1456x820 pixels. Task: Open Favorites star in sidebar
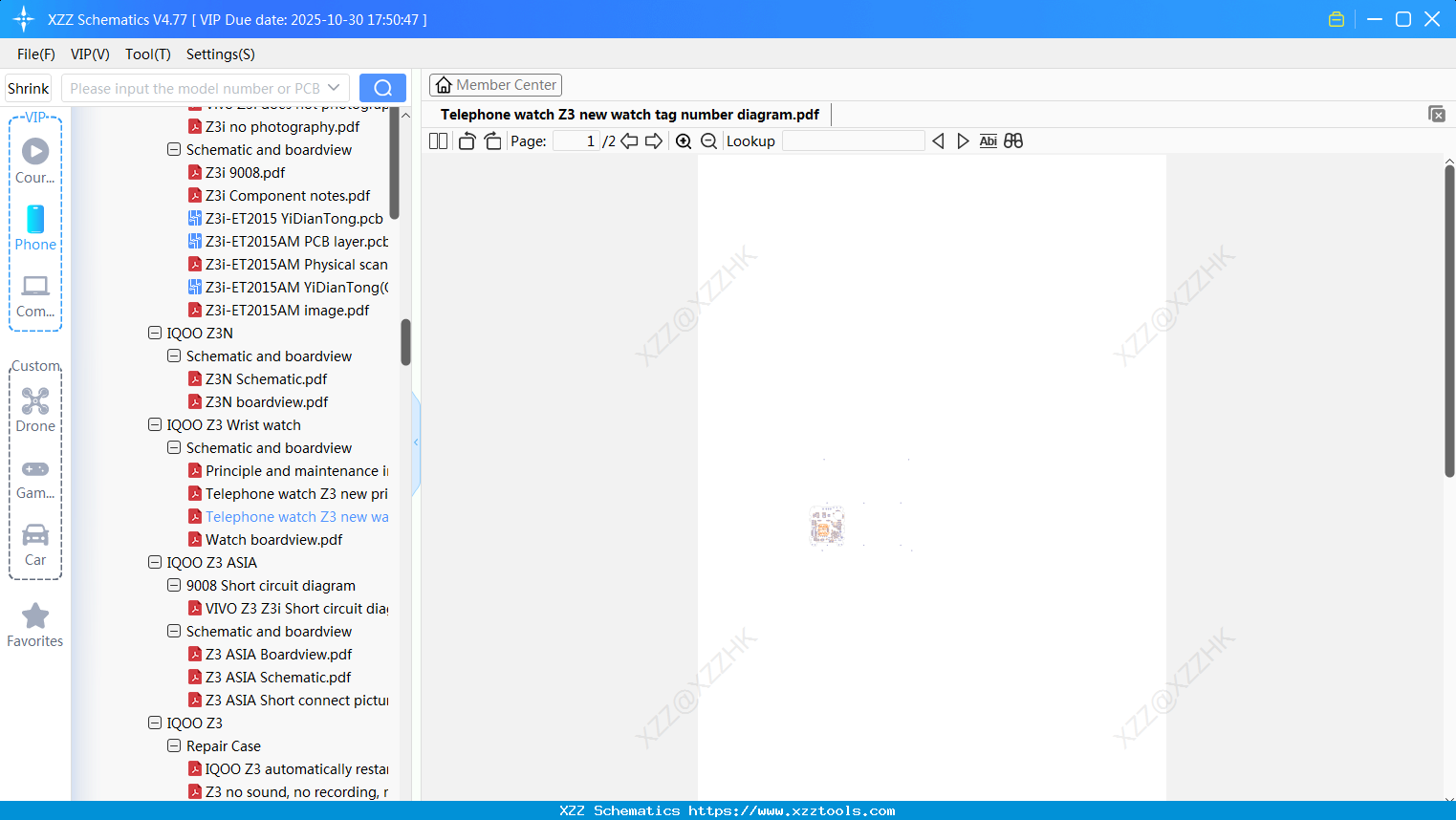(x=35, y=625)
